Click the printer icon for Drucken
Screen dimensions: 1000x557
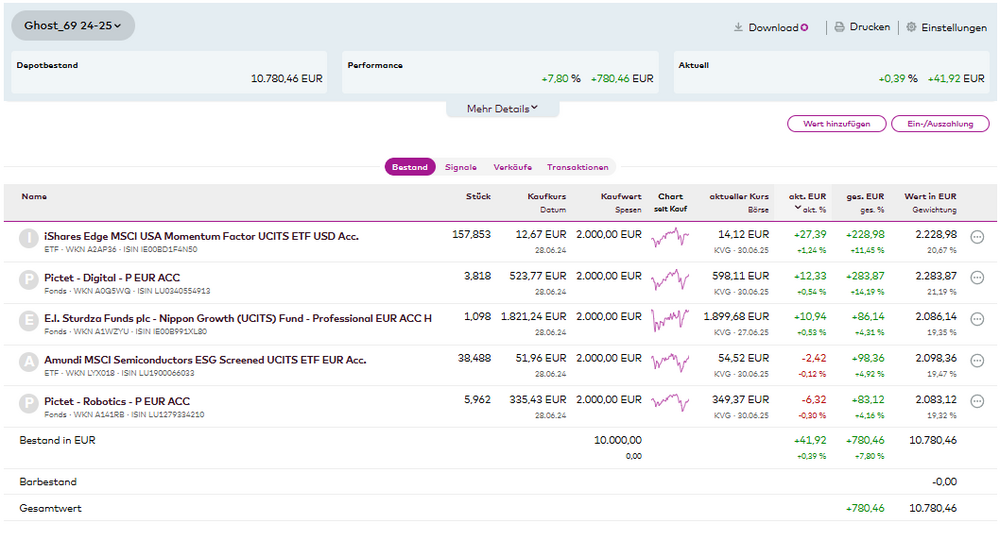pos(840,28)
